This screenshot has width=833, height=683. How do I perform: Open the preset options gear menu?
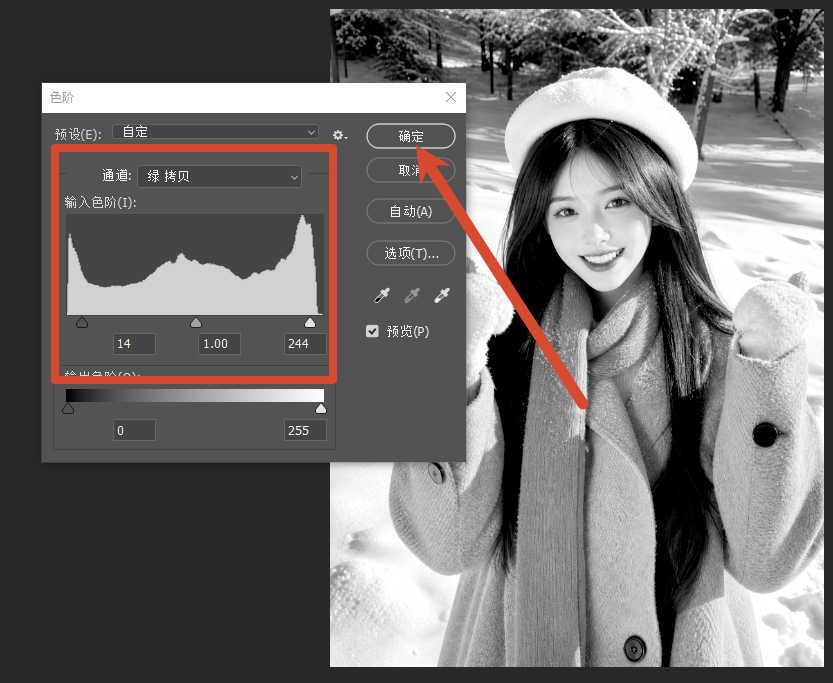[339, 135]
